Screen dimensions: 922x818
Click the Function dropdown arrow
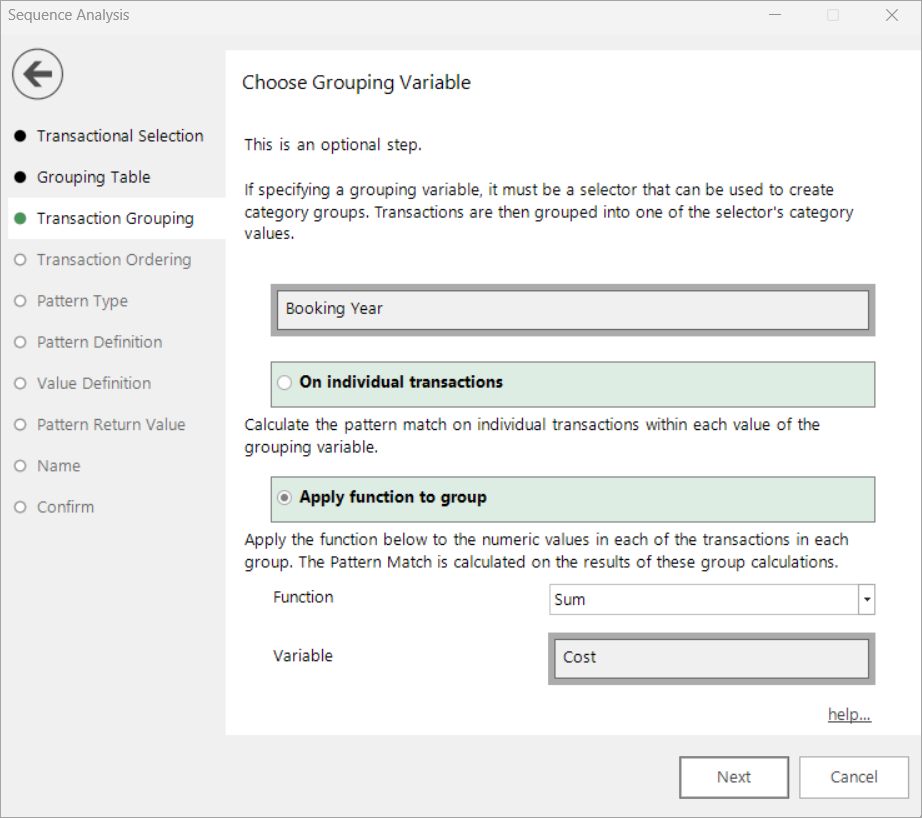coord(867,599)
